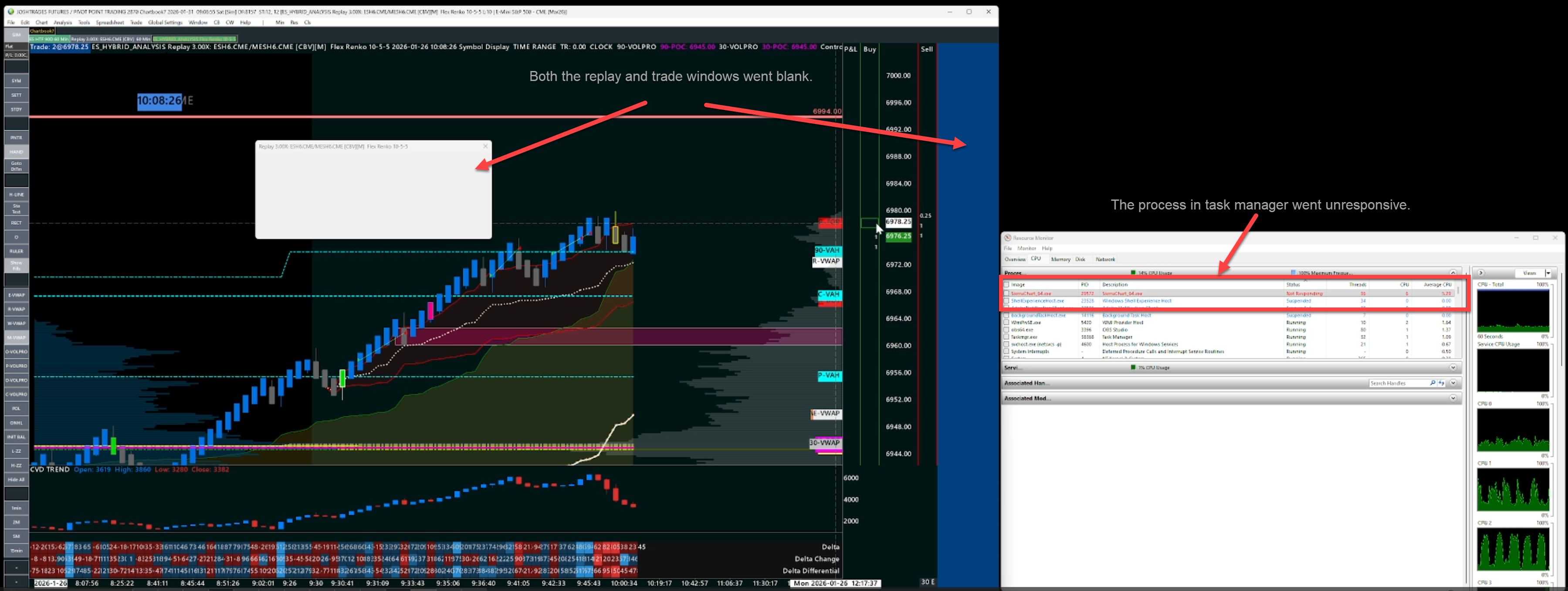Click the SIM button in the left control bar
The height and width of the screenshot is (591, 1568).
(17, 35)
